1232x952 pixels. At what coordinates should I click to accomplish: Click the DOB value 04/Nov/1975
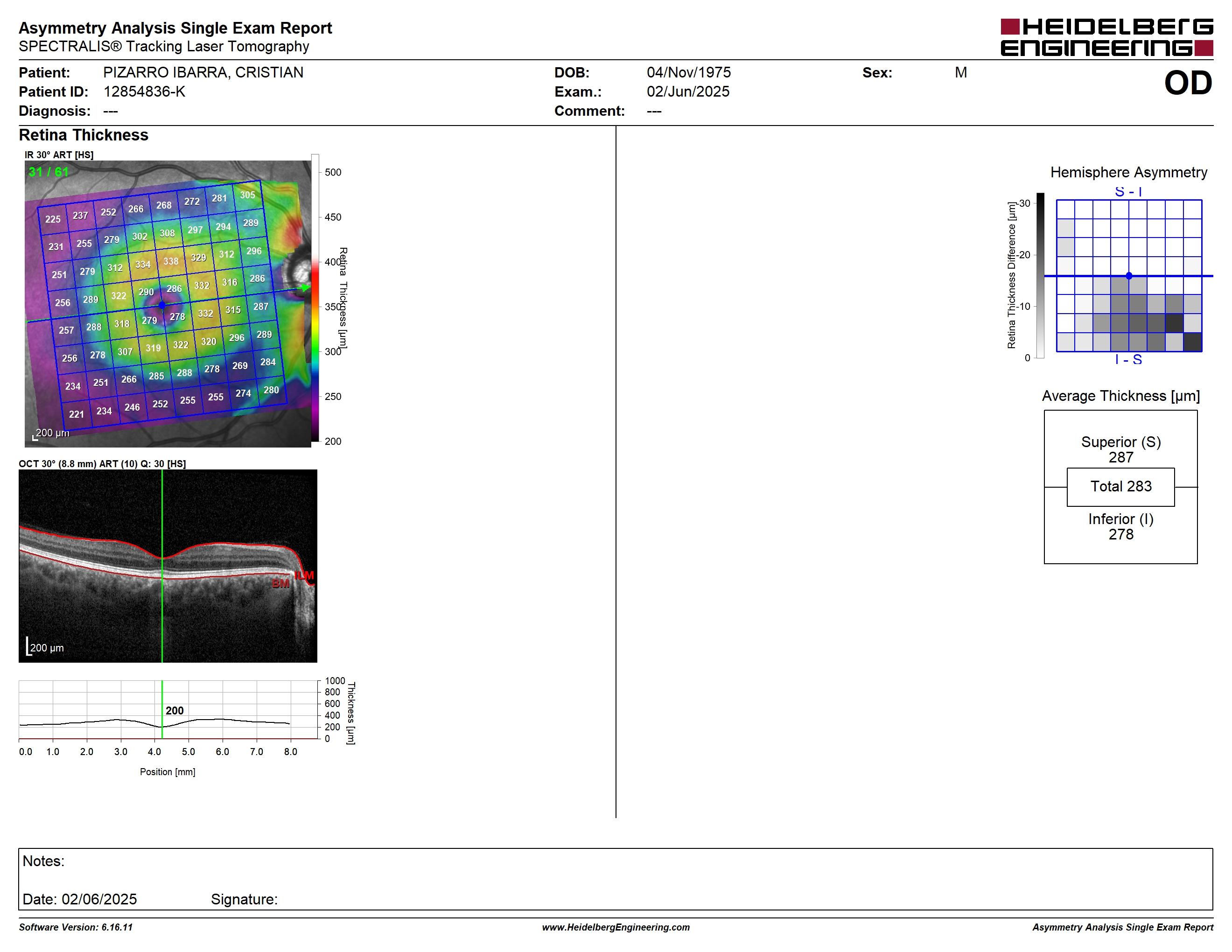coord(689,72)
